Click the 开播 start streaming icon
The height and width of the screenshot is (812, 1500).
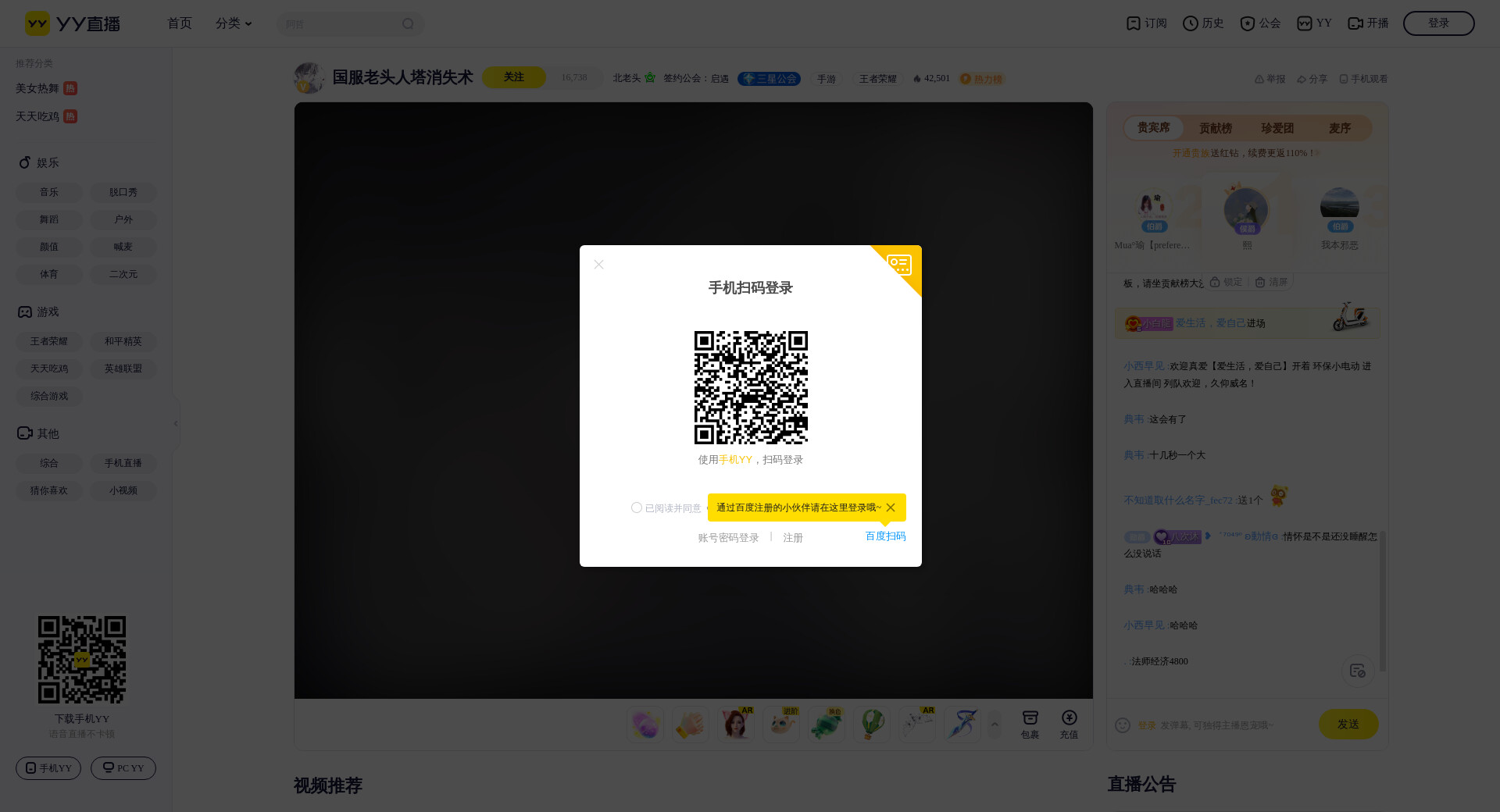pos(1355,23)
